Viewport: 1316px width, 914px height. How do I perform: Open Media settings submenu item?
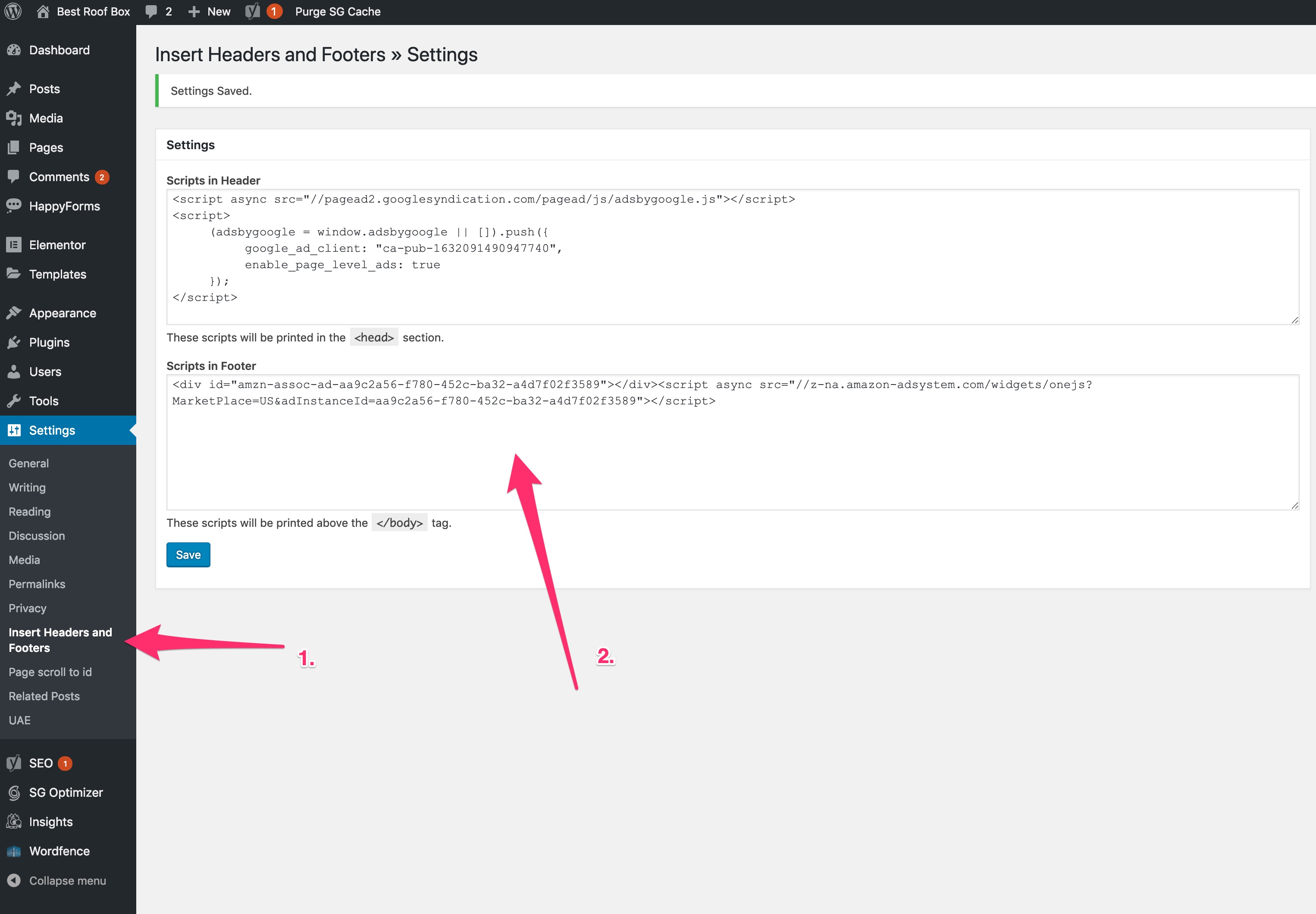[x=24, y=560]
